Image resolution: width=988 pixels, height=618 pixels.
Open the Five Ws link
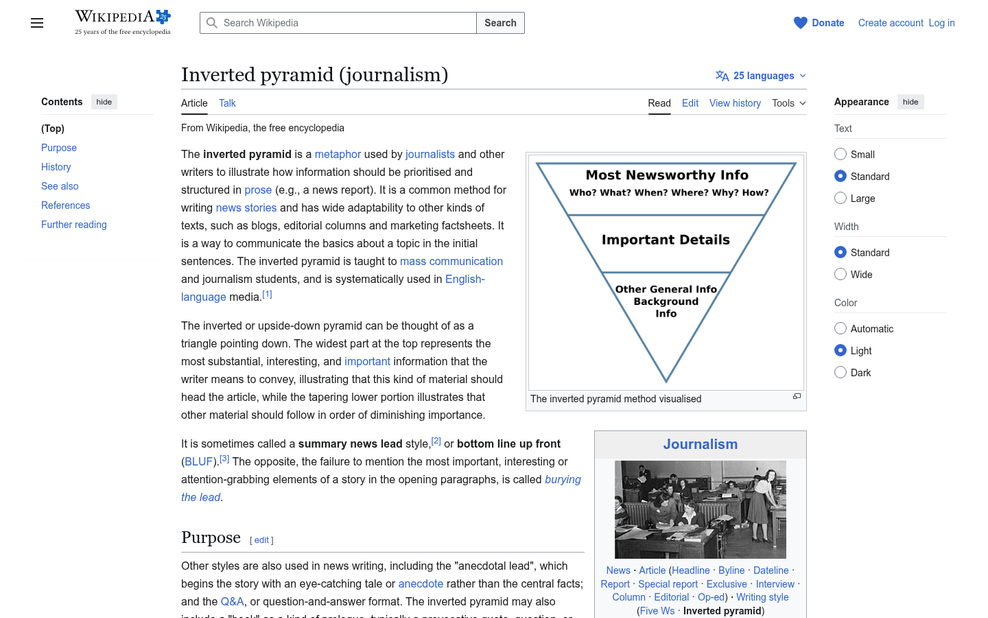657,611
